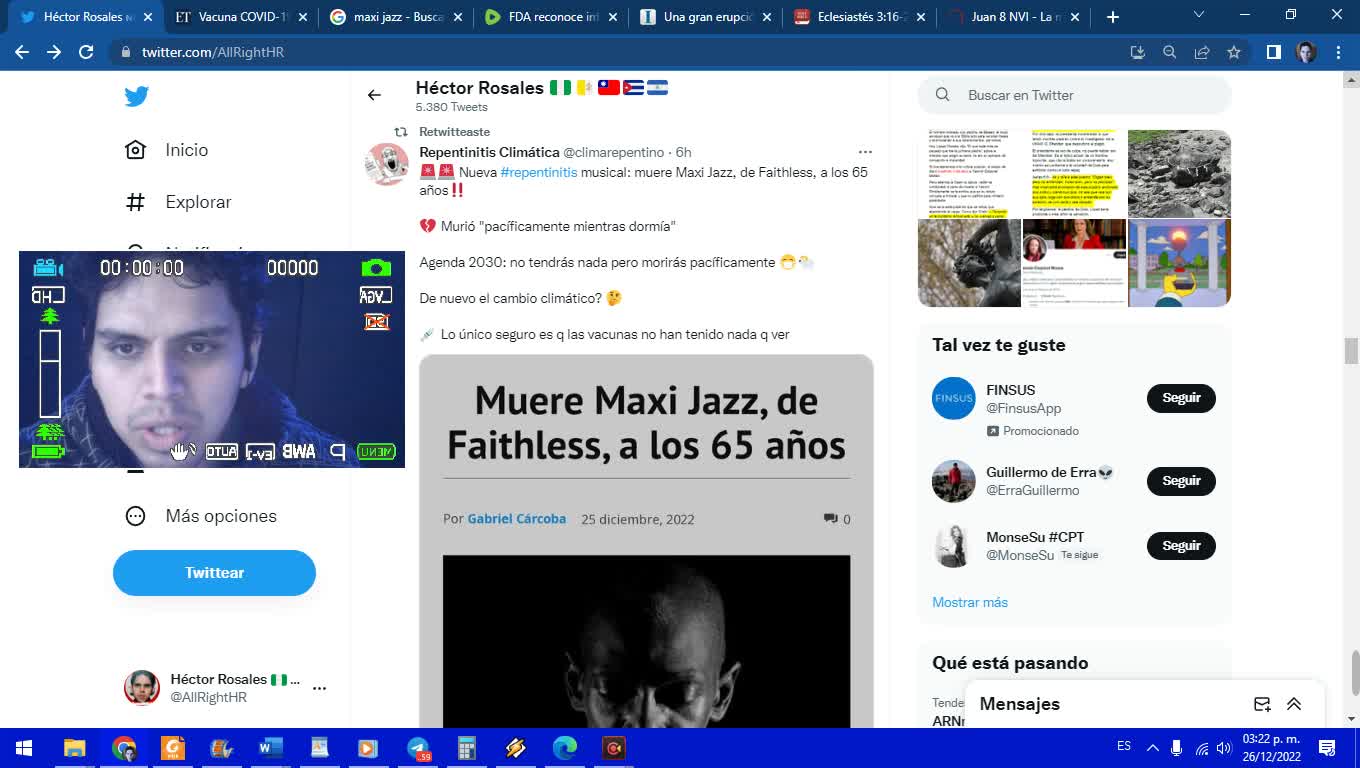Open account menu dots beside Héctor Rosales
This screenshot has width=1360, height=768.
(x=319, y=688)
